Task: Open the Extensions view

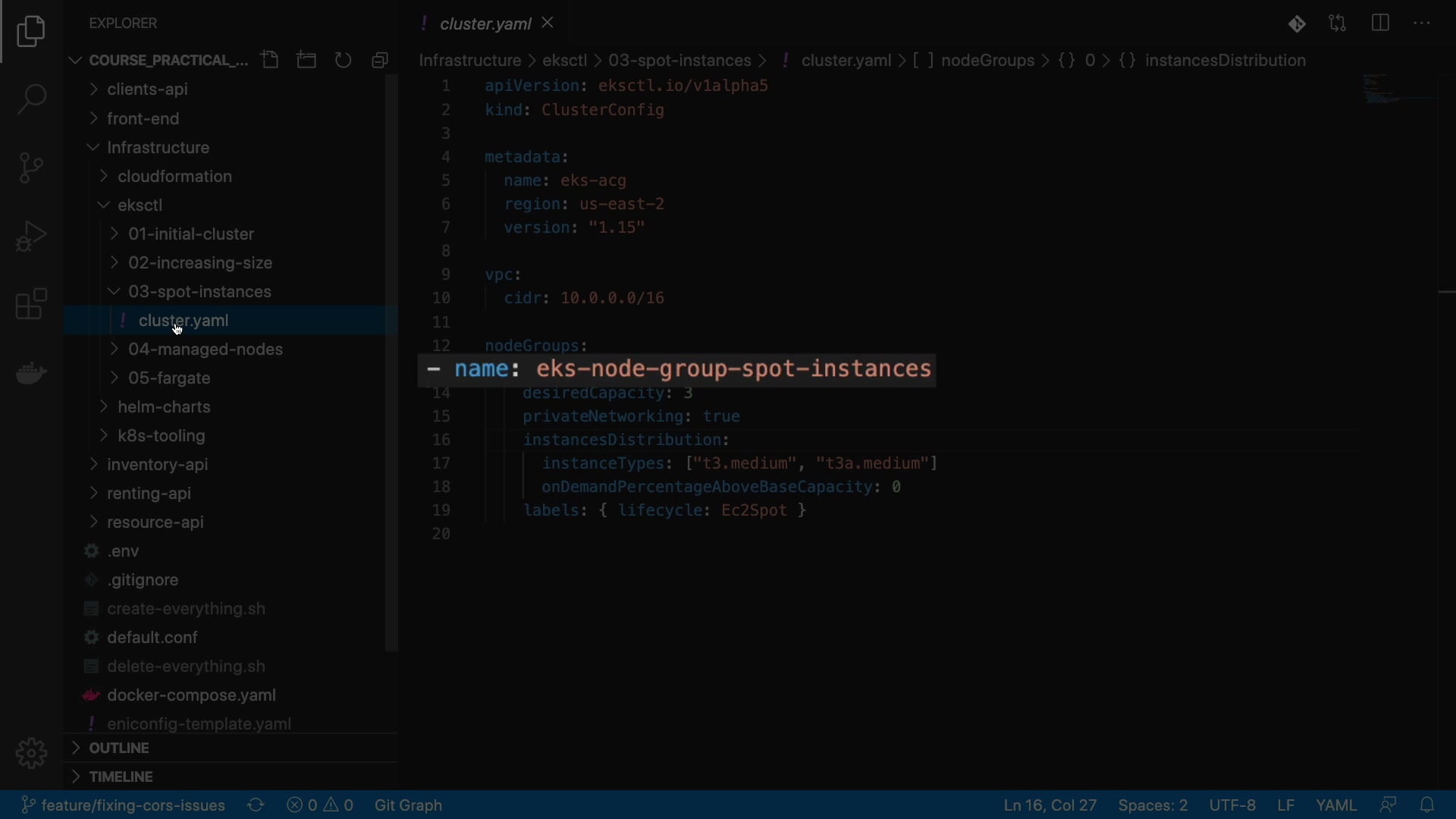Action: pyautogui.click(x=31, y=304)
